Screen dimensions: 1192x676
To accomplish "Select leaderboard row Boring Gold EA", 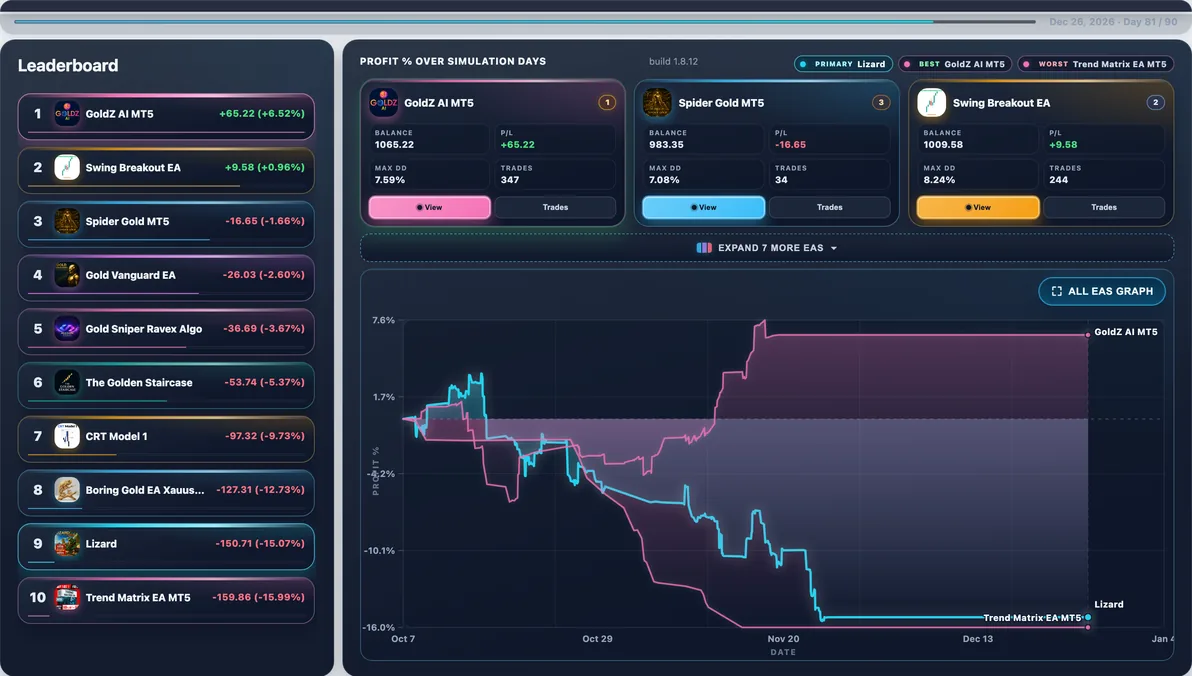I will 166,492.
